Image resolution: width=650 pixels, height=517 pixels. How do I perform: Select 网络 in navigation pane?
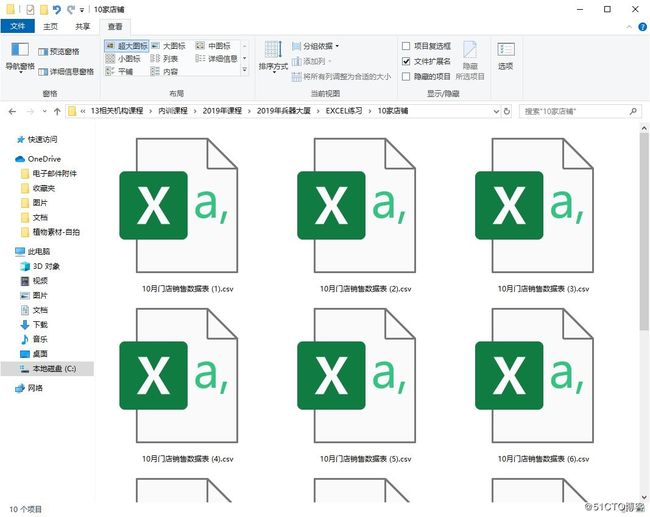pyautogui.click(x=29, y=388)
